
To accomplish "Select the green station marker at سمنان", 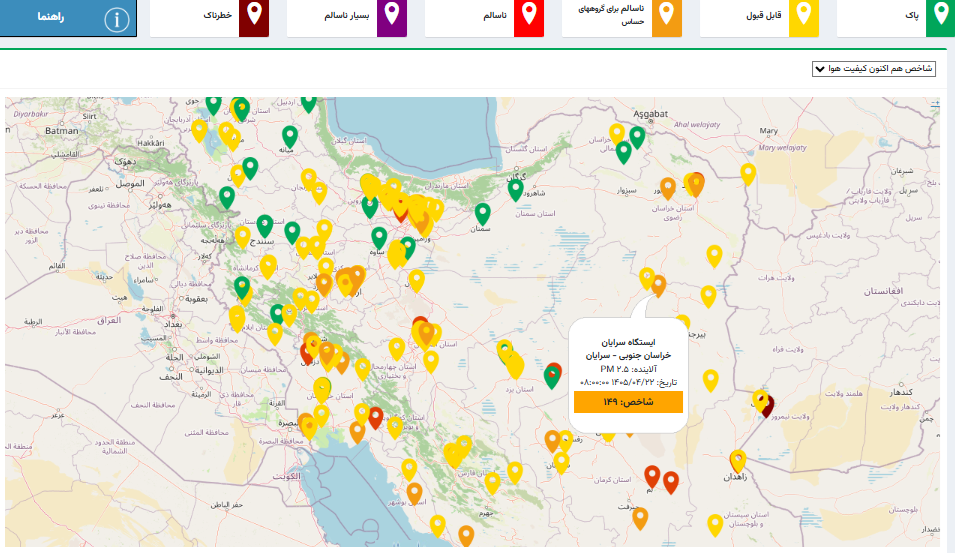I will (x=482, y=213).
